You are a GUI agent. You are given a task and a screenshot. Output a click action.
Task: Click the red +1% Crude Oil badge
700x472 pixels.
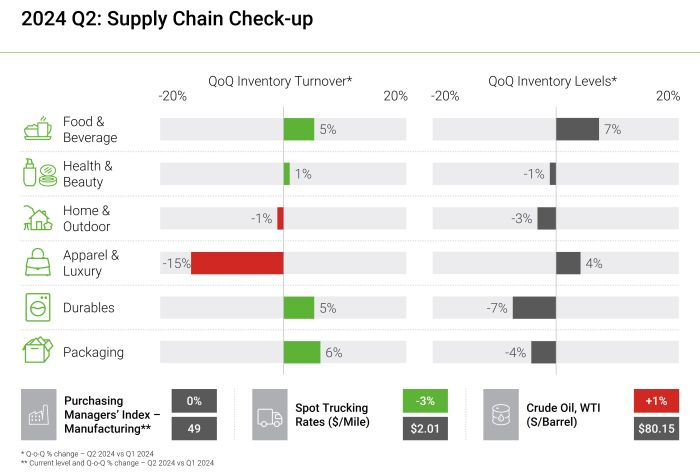655,401
